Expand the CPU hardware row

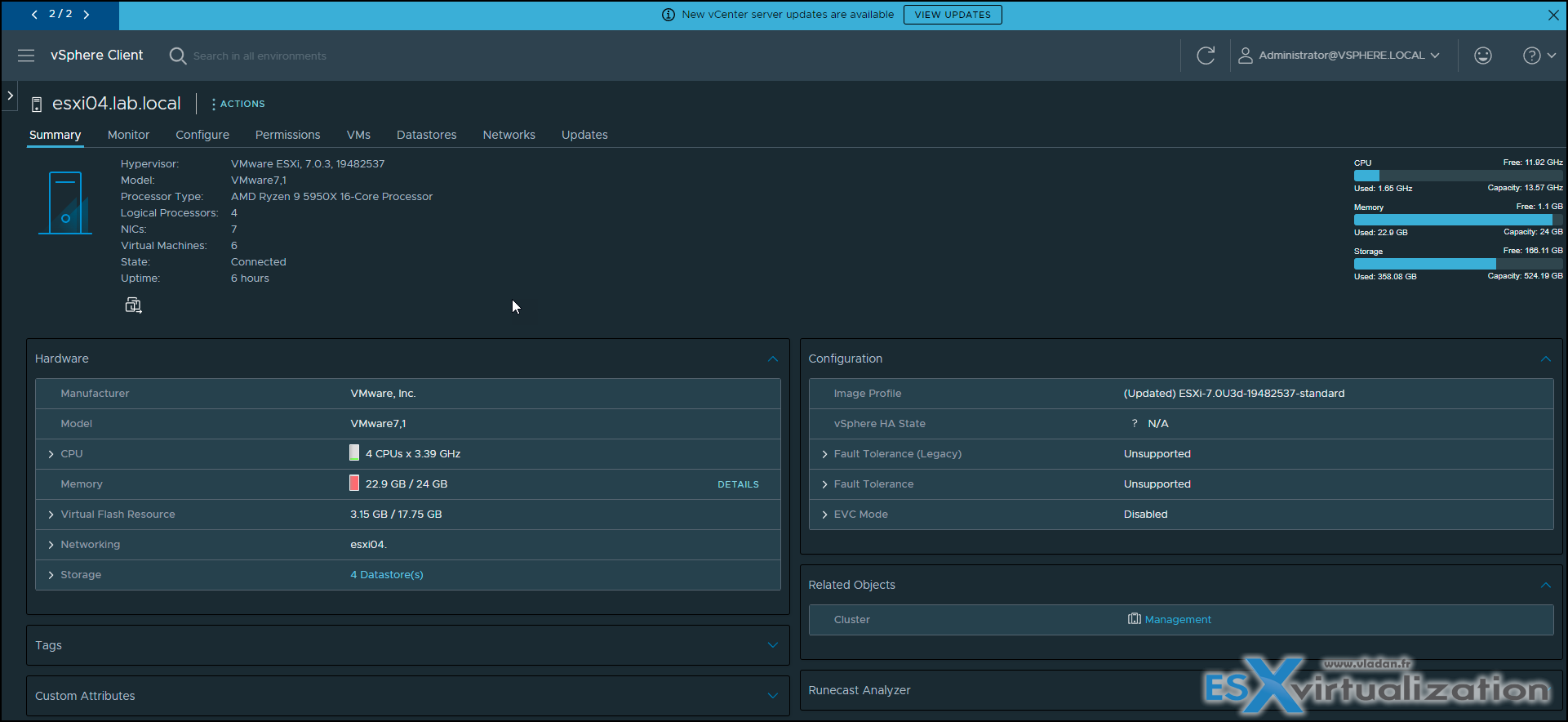51,454
